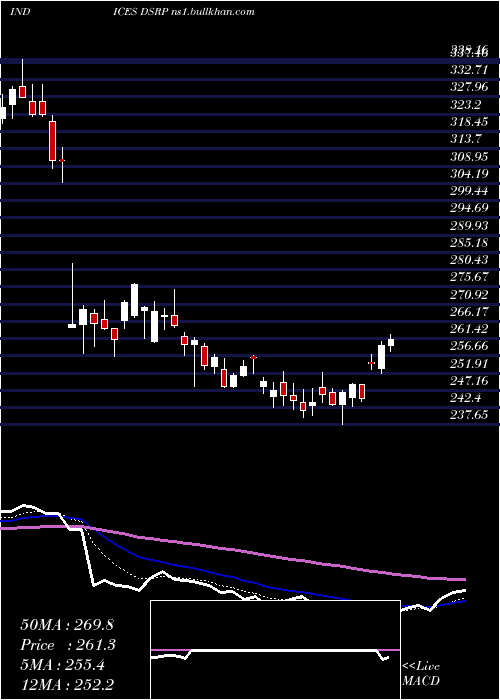The width and height of the screenshot is (500, 700).
Task: Click the Price : 261.3 readout
Action: pos(68,645)
